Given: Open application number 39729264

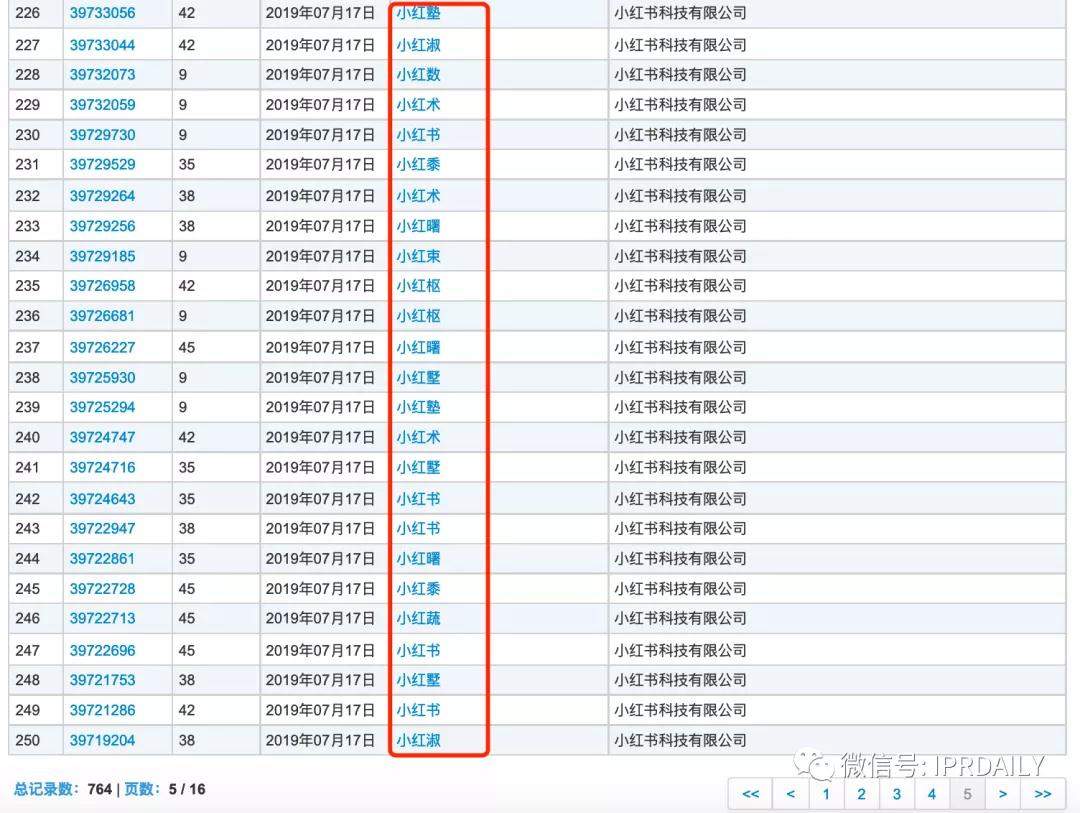Looking at the screenshot, I should coord(102,196).
